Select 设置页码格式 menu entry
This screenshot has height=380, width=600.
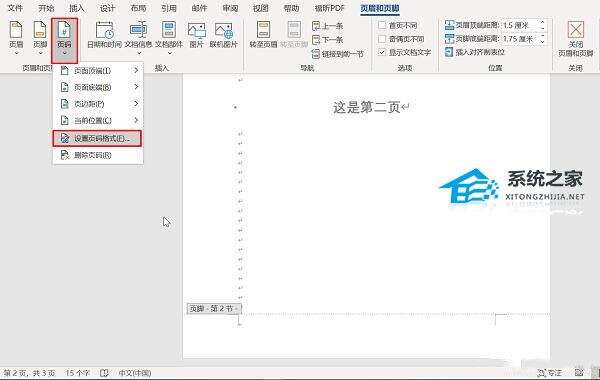(x=97, y=139)
